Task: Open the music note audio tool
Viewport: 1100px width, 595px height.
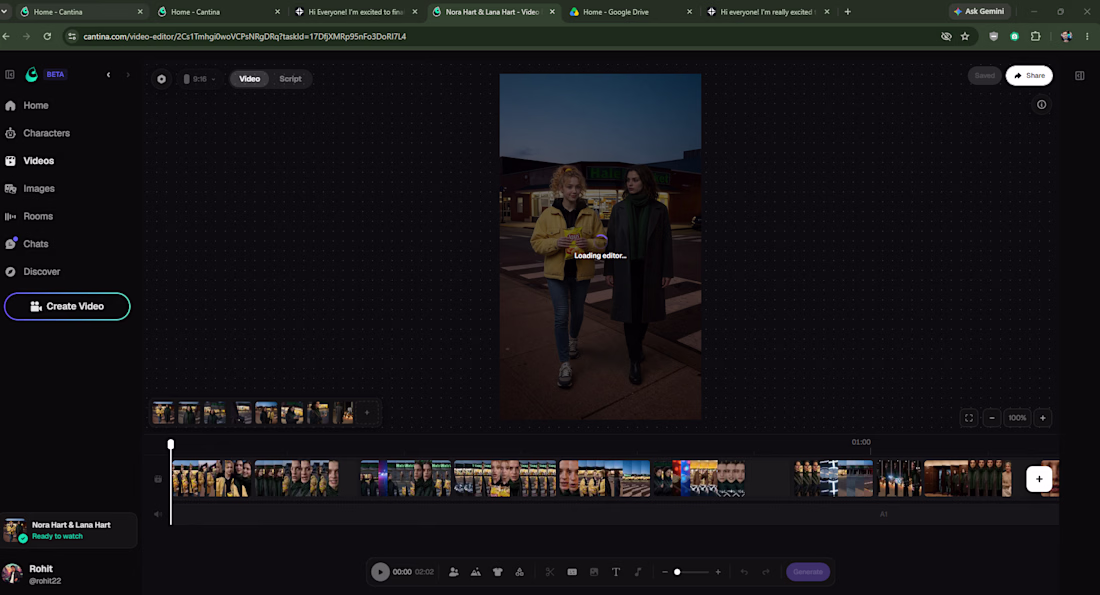Action: 638,572
